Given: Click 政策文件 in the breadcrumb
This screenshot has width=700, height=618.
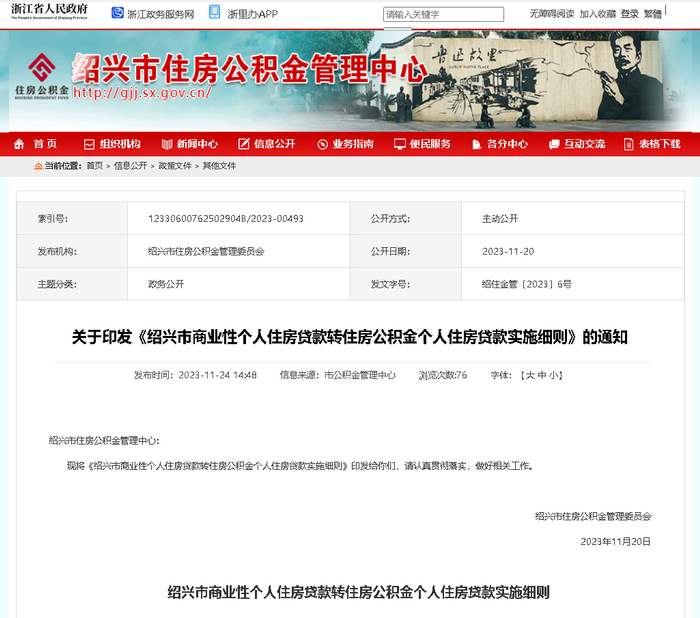Looking at the screenshot, I should [x=175, y=166].
